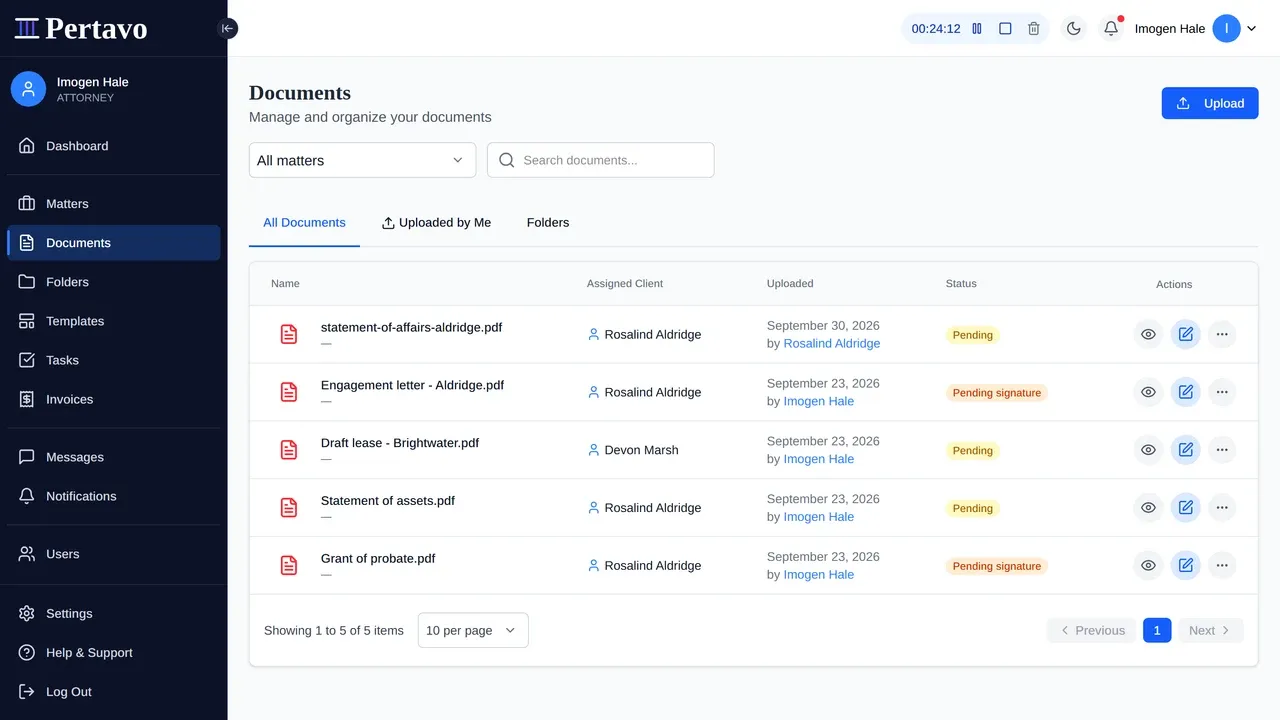Select the All Documents tab
The image size is (1280, 720).
point(304,222)
